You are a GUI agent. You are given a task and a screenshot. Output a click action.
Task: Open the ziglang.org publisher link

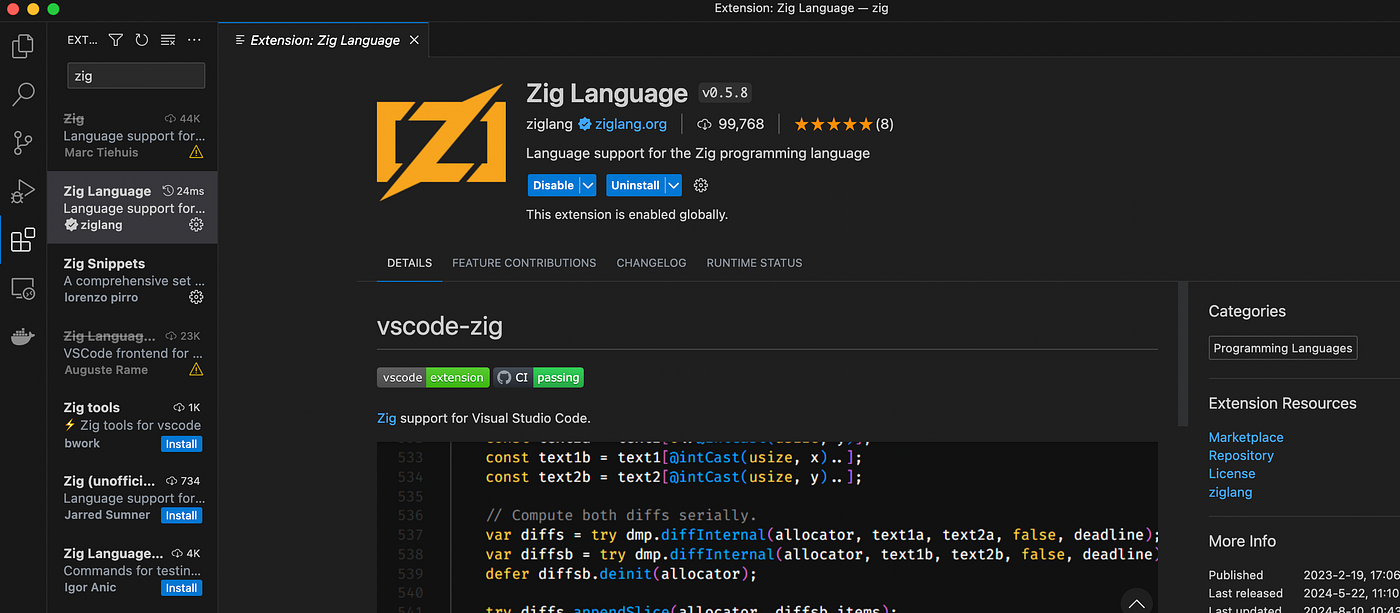(x=631, y=124)
